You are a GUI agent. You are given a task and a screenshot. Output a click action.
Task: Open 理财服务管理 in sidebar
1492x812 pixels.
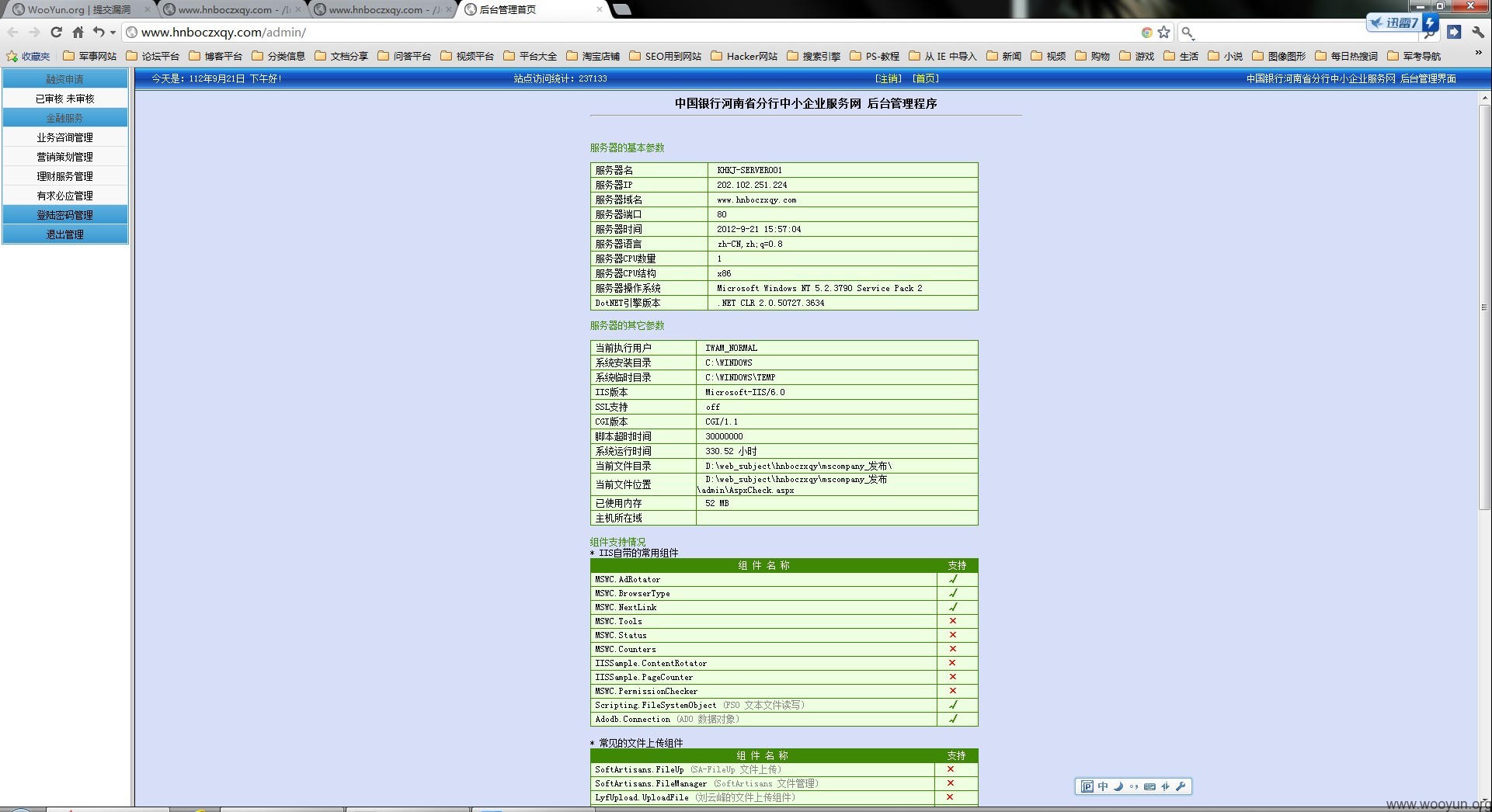[65, 176]
